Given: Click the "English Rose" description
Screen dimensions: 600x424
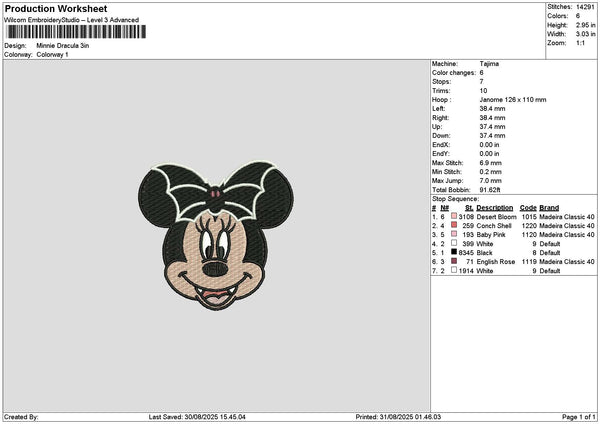Looking at the screenshot, I should pos(496,262).
